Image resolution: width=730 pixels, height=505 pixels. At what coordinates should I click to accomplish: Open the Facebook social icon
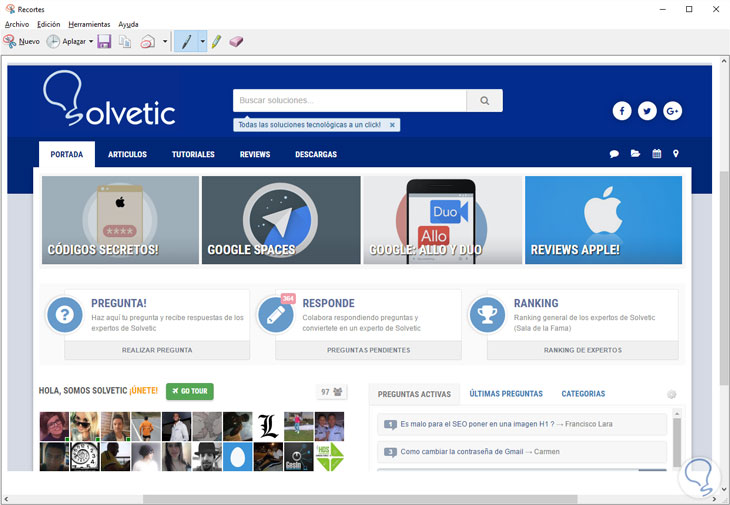coord(622,111)
